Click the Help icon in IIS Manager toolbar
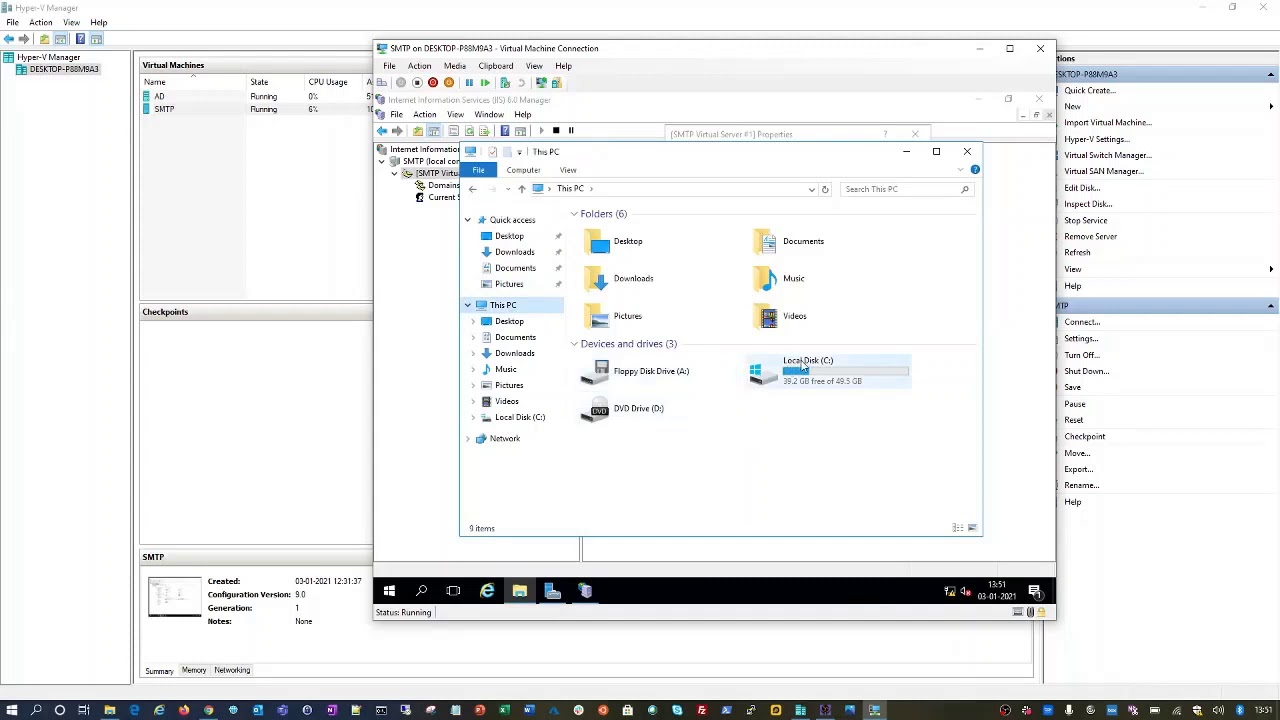The image size is (1280, 720). (x=504, y=131)
